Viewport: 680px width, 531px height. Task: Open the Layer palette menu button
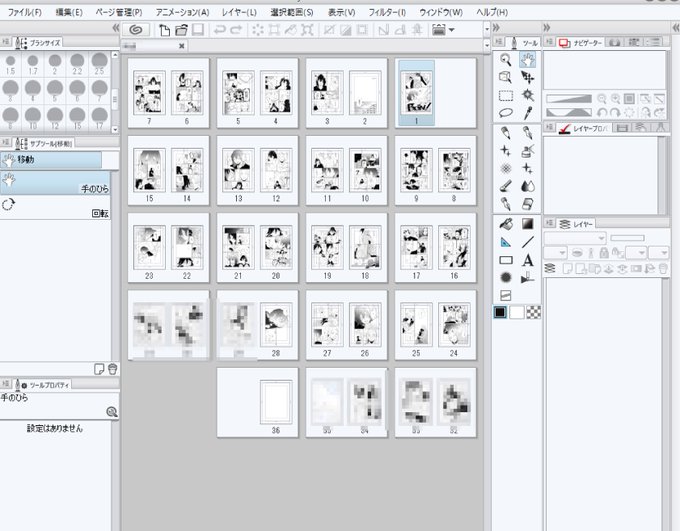pos(549,223)
